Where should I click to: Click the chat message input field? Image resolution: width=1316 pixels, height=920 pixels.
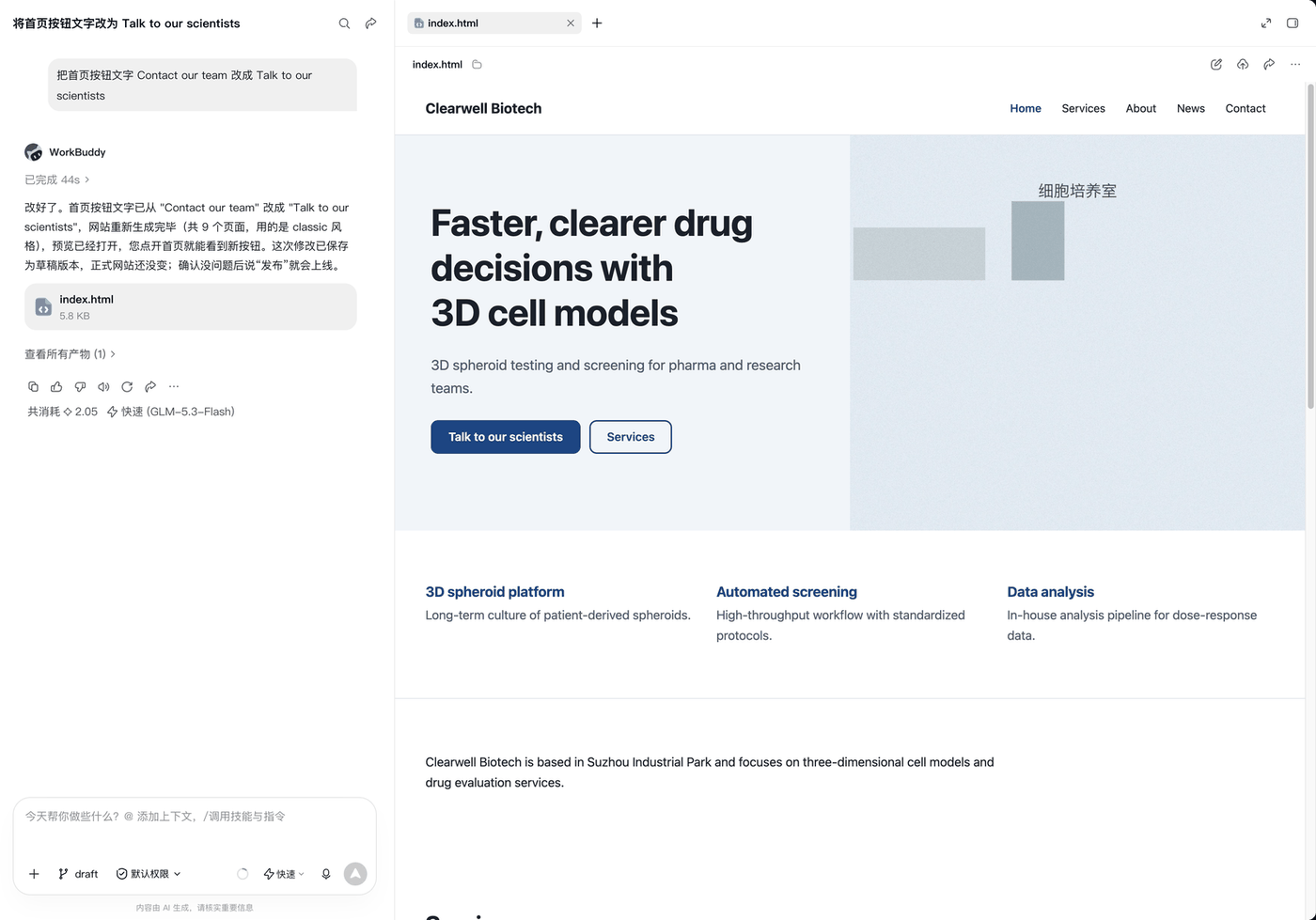195,827
